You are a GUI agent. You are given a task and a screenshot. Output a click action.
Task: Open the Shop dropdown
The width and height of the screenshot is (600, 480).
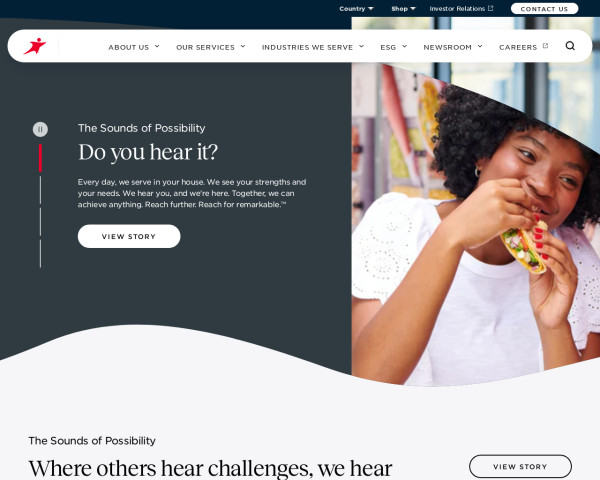click(x=403, y=8)
